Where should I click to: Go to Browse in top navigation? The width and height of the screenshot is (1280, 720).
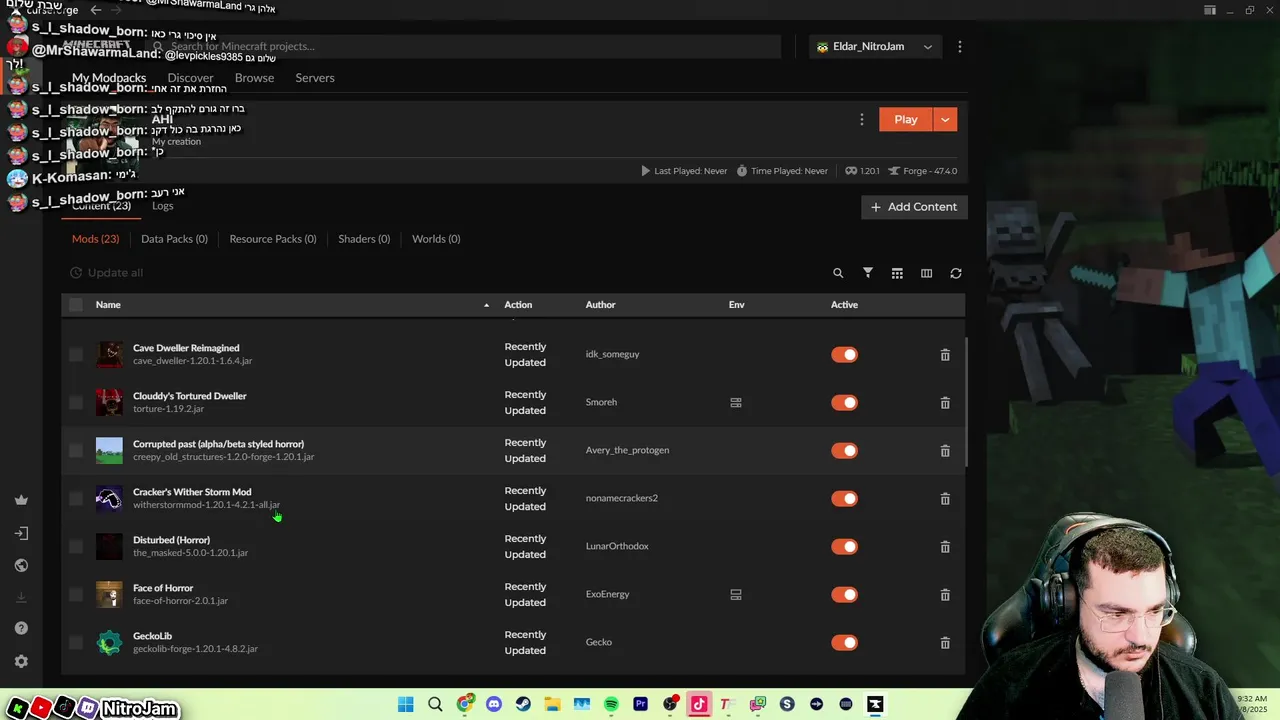pyautogui.click(x=254, y=78)
